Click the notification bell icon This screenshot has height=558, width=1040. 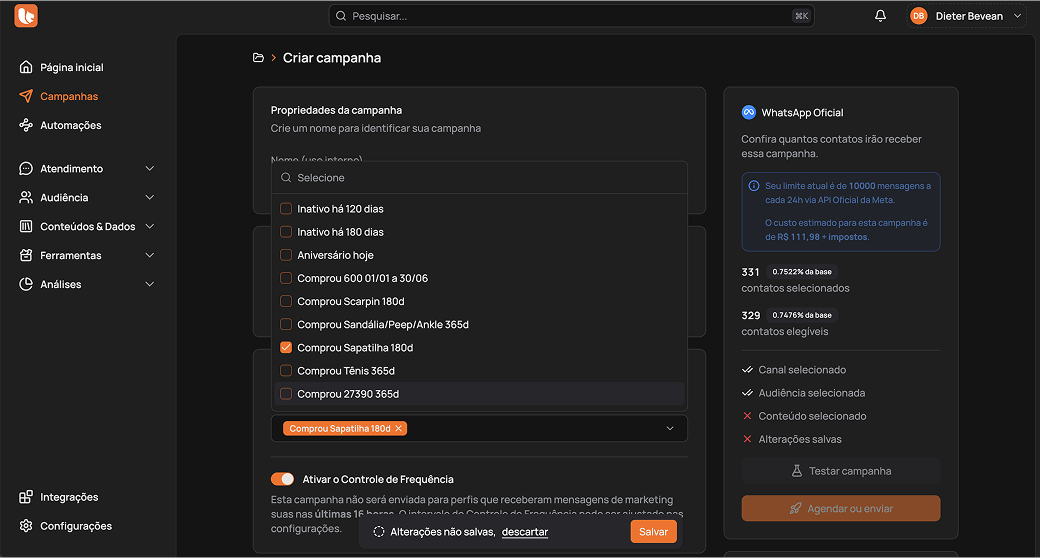pyautogui.click(x=880, y=16)
